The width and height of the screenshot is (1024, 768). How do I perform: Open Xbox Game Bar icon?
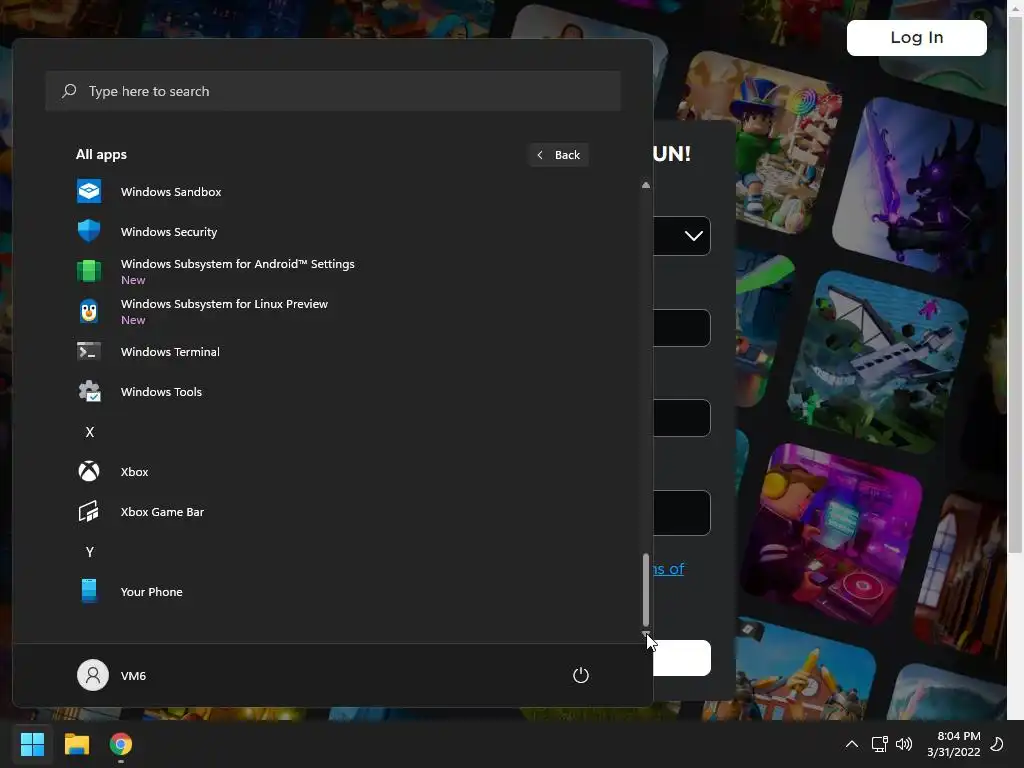click(89, 511)
